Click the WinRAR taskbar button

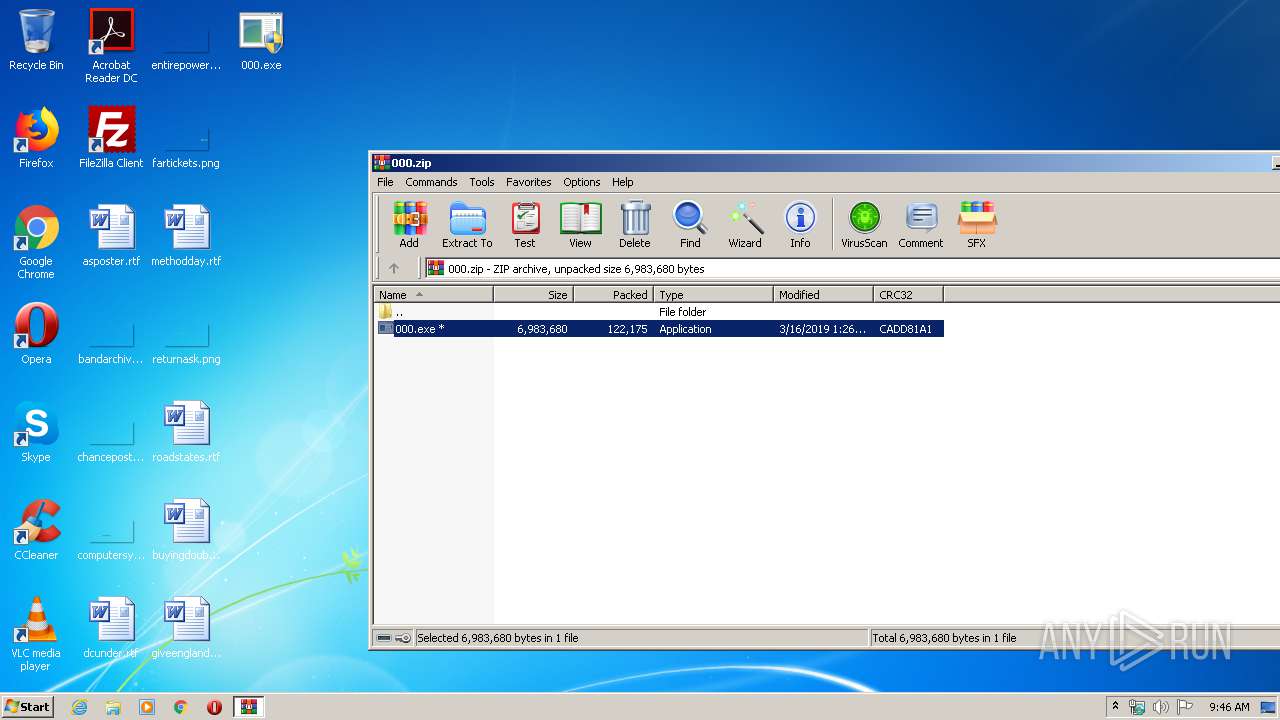248,707
